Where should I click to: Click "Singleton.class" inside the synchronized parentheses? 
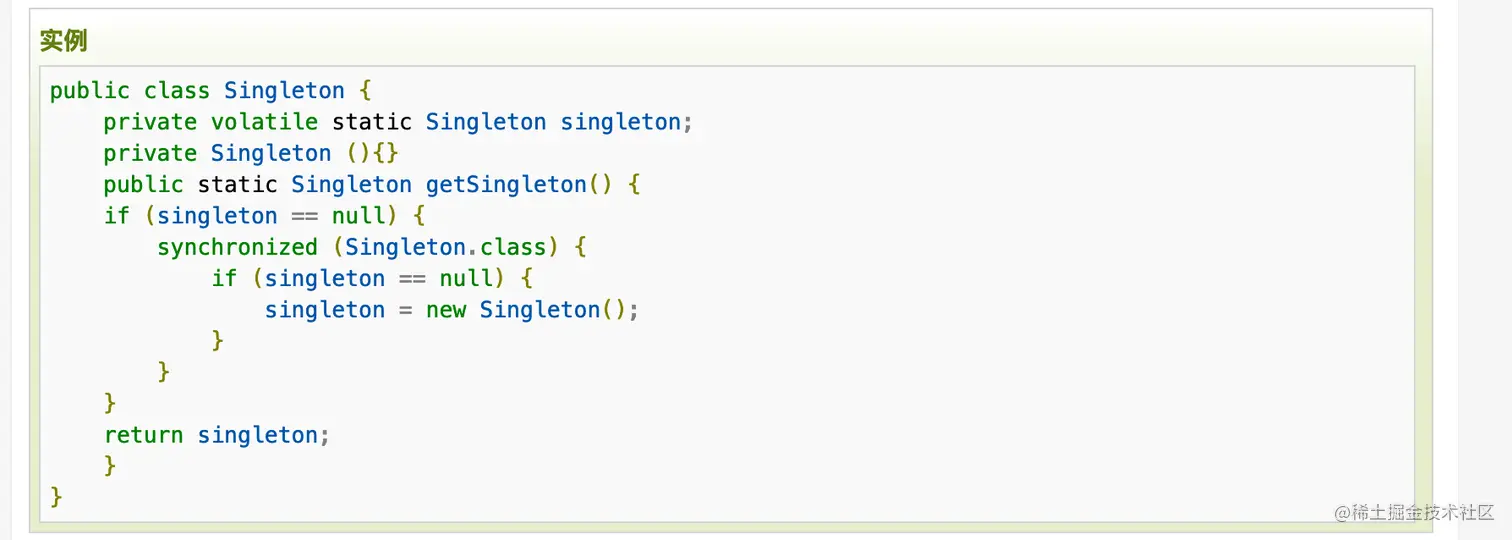coord(446,247)
